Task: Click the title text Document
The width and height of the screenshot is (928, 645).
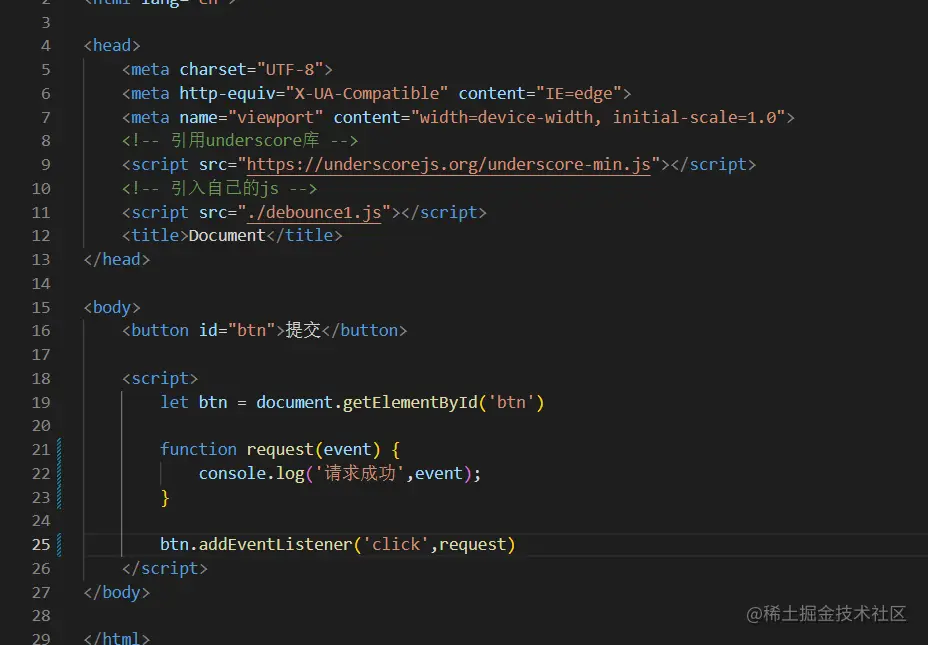Action: click(x=227, y=236)
